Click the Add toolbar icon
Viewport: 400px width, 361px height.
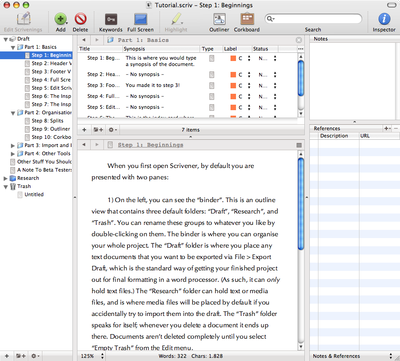(60, 19)
